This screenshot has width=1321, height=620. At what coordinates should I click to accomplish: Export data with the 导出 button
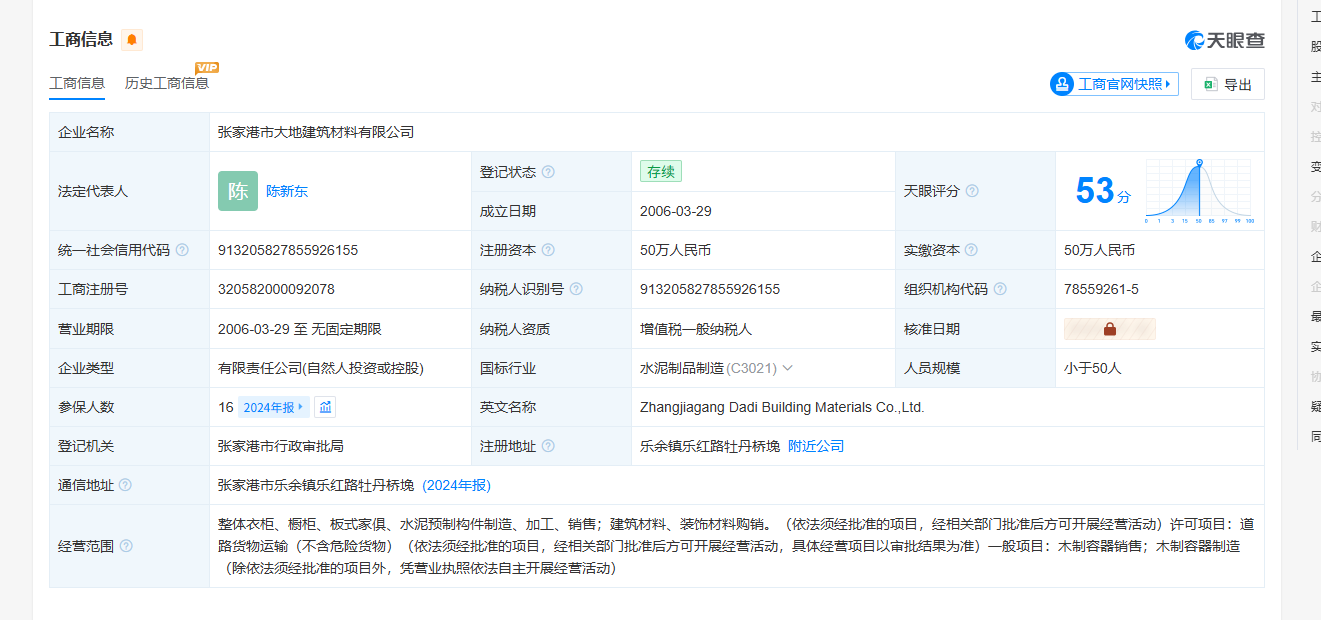[x=1227, y=85]
